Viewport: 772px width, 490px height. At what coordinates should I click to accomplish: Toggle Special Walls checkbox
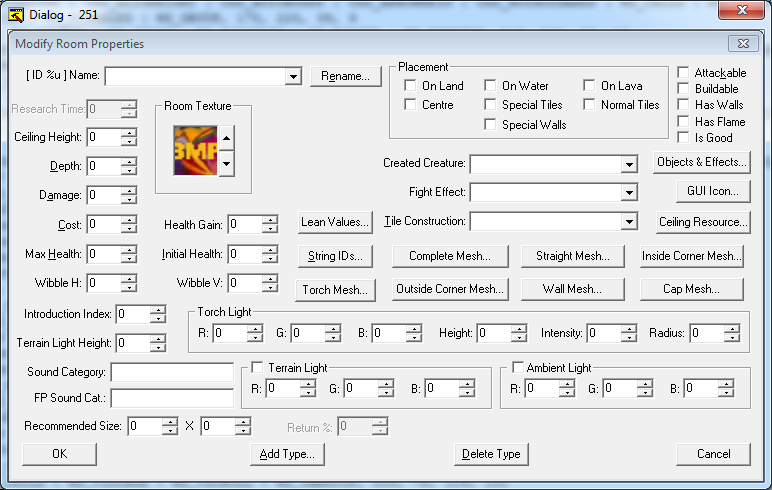point(490,124)
